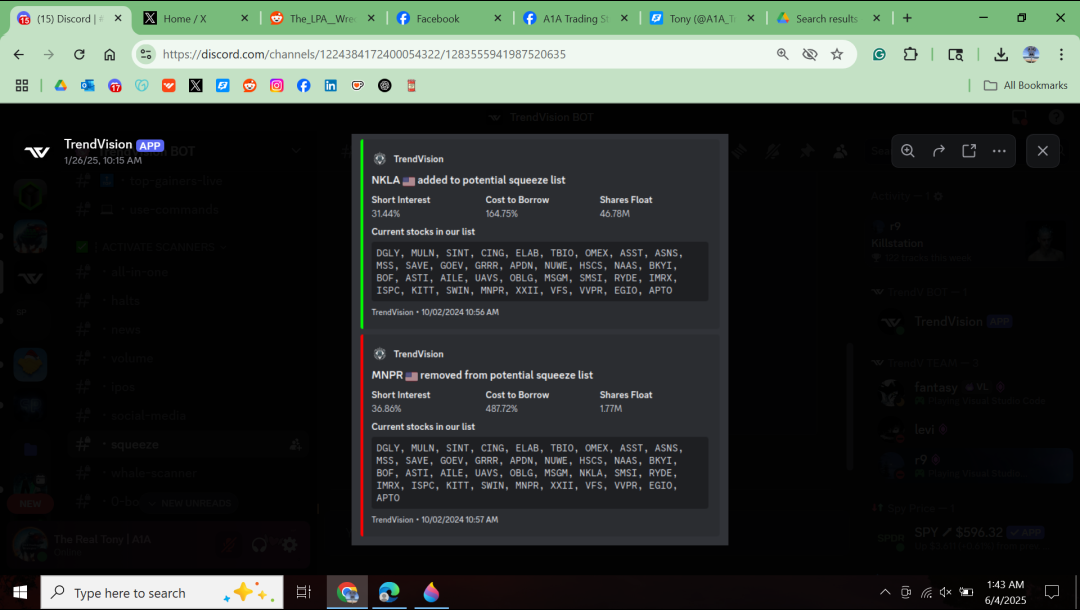Click the address bar URL
Screen dimensions: 1080x610
tap(364, 54)
